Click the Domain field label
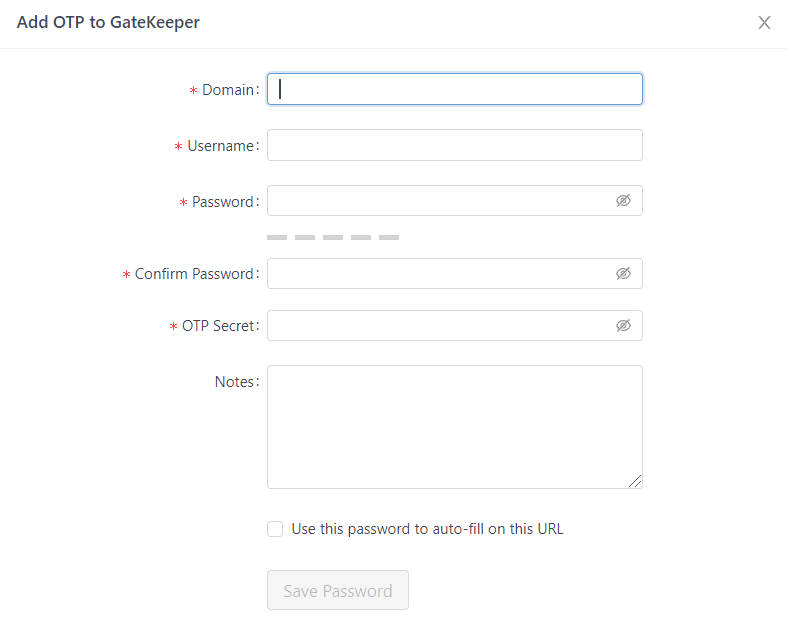Screen dimensions: 787x639 click(228, 90)
